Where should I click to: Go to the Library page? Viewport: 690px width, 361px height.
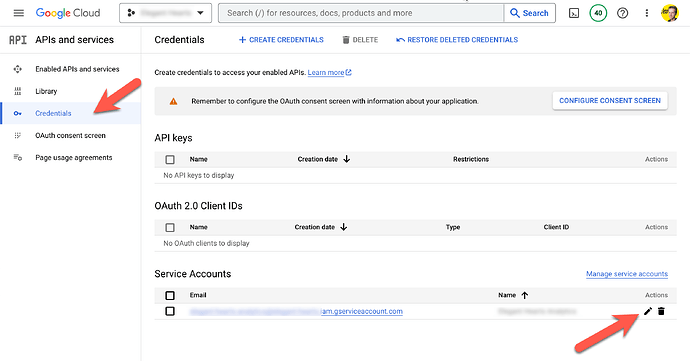click(x=46, y=91)
